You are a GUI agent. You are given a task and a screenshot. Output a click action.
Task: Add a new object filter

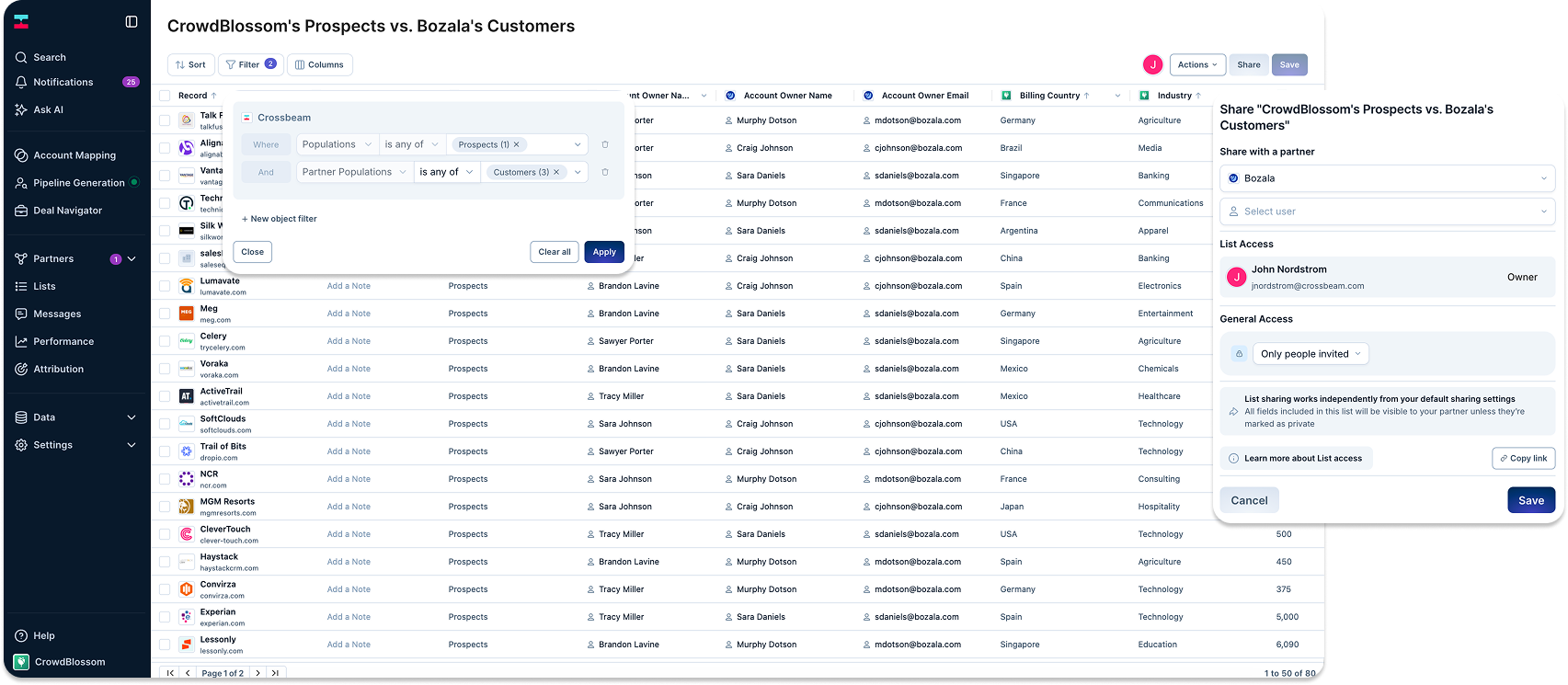point(280,219)
